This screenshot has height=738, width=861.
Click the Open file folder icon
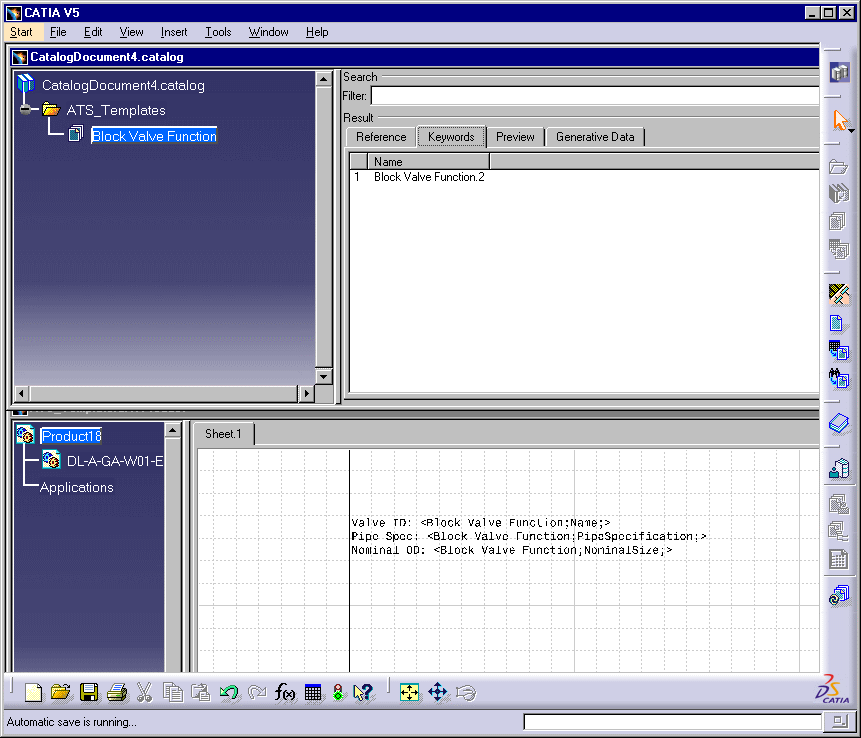pos(61,692)
